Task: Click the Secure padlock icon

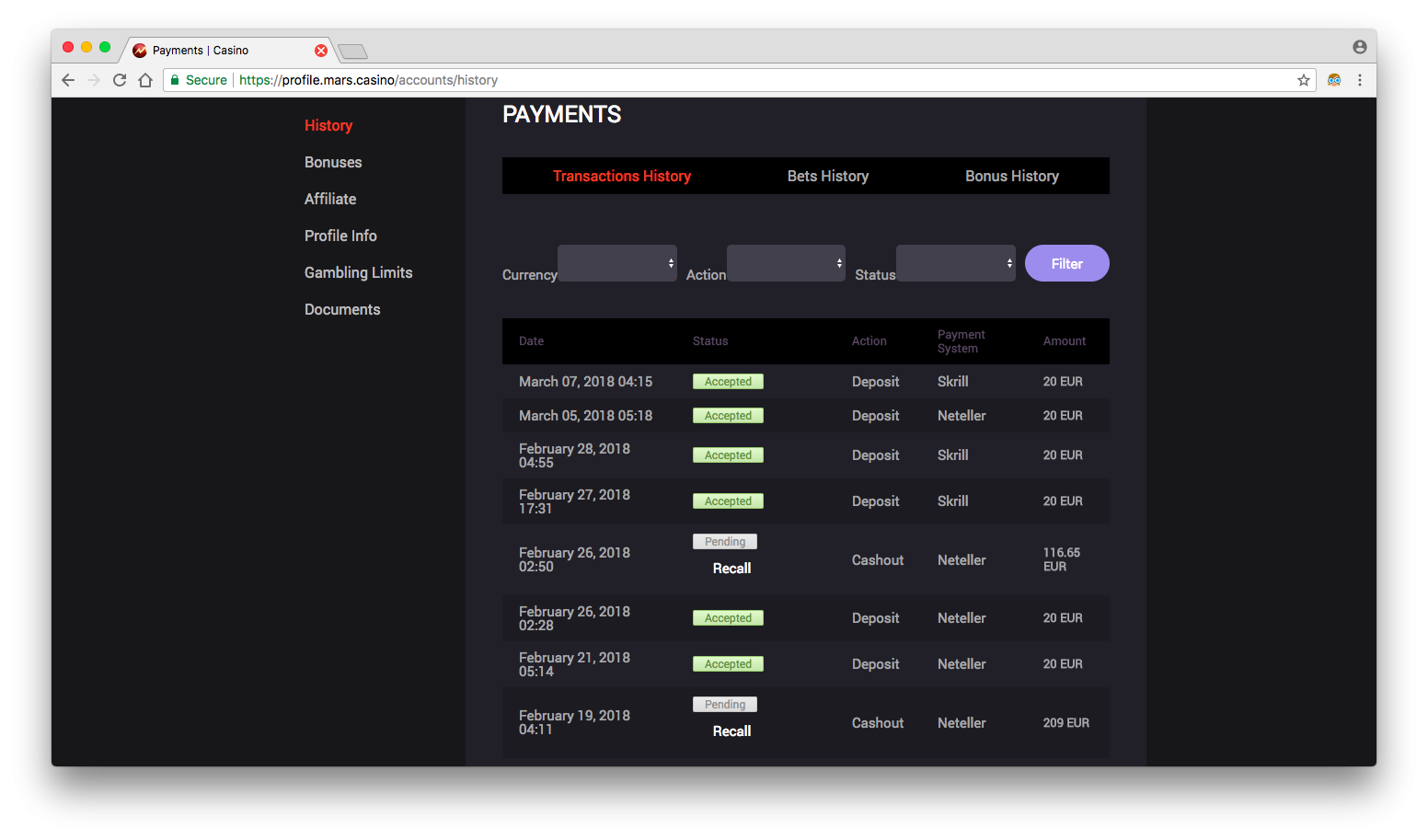Action: point(175,80)
